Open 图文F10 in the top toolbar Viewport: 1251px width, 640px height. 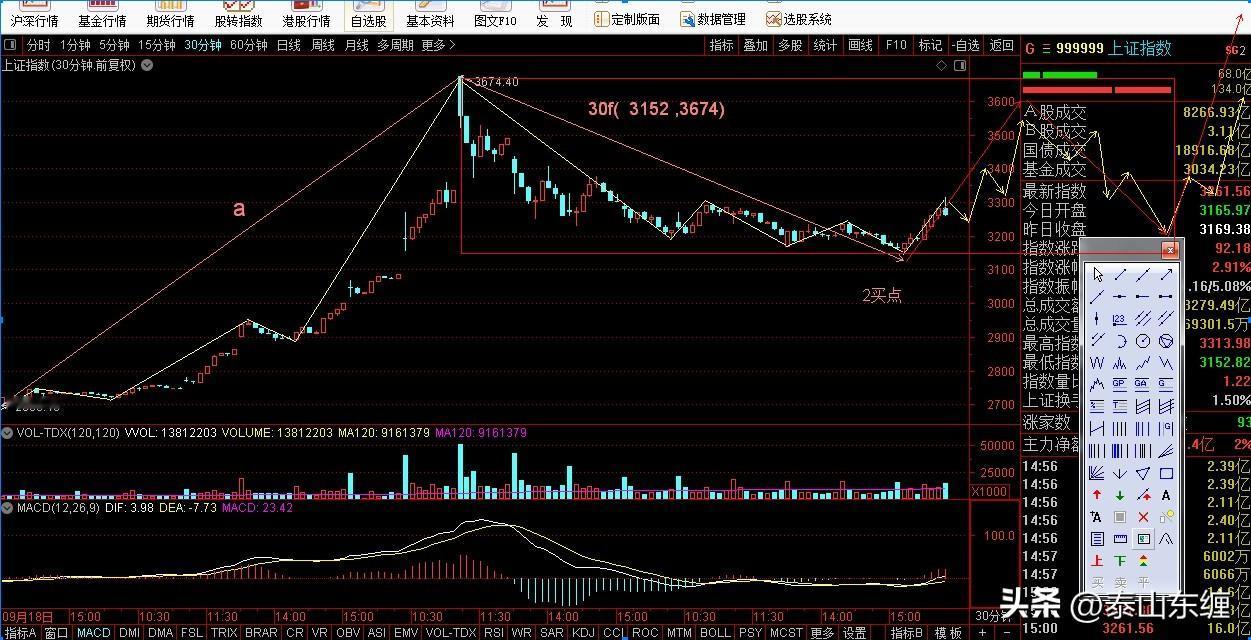coord(495,15)
